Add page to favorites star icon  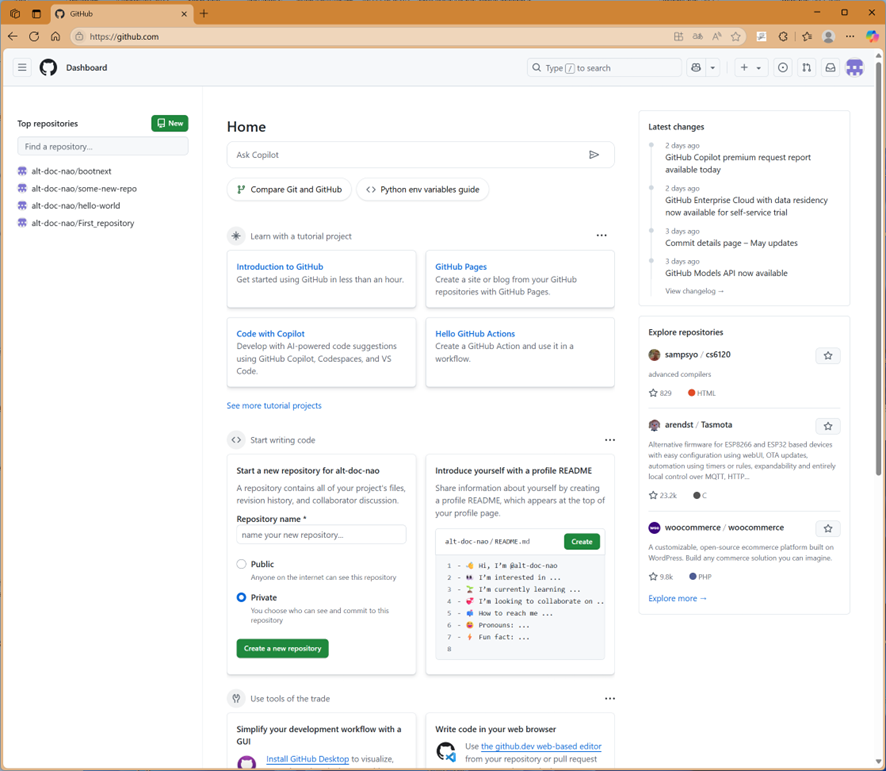tap(735, 37)
